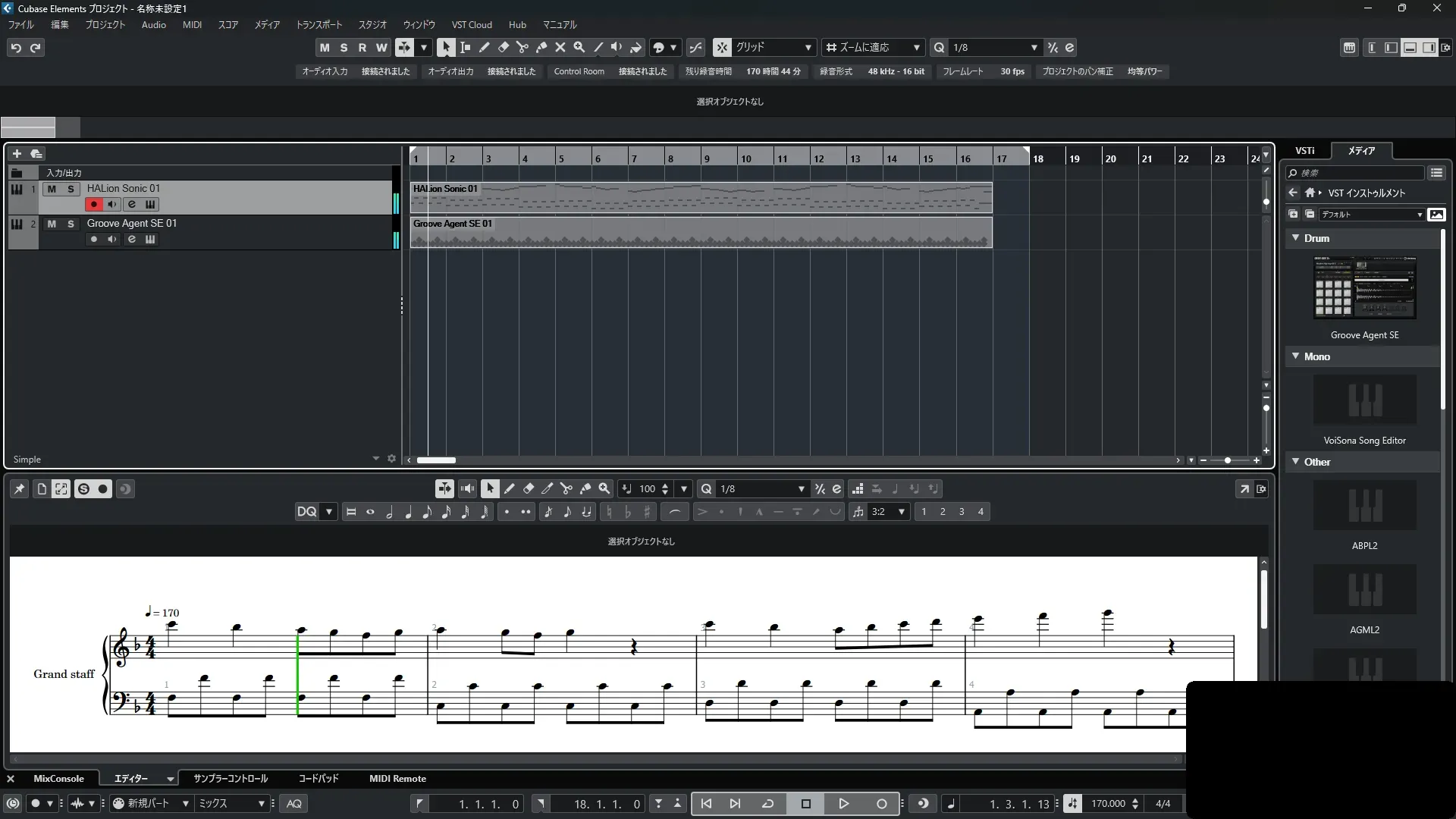The width and height of the screenshot is (1456, 819).
Task: Click the コードパッド lower zone tab
Action: [x=318, y=779]
